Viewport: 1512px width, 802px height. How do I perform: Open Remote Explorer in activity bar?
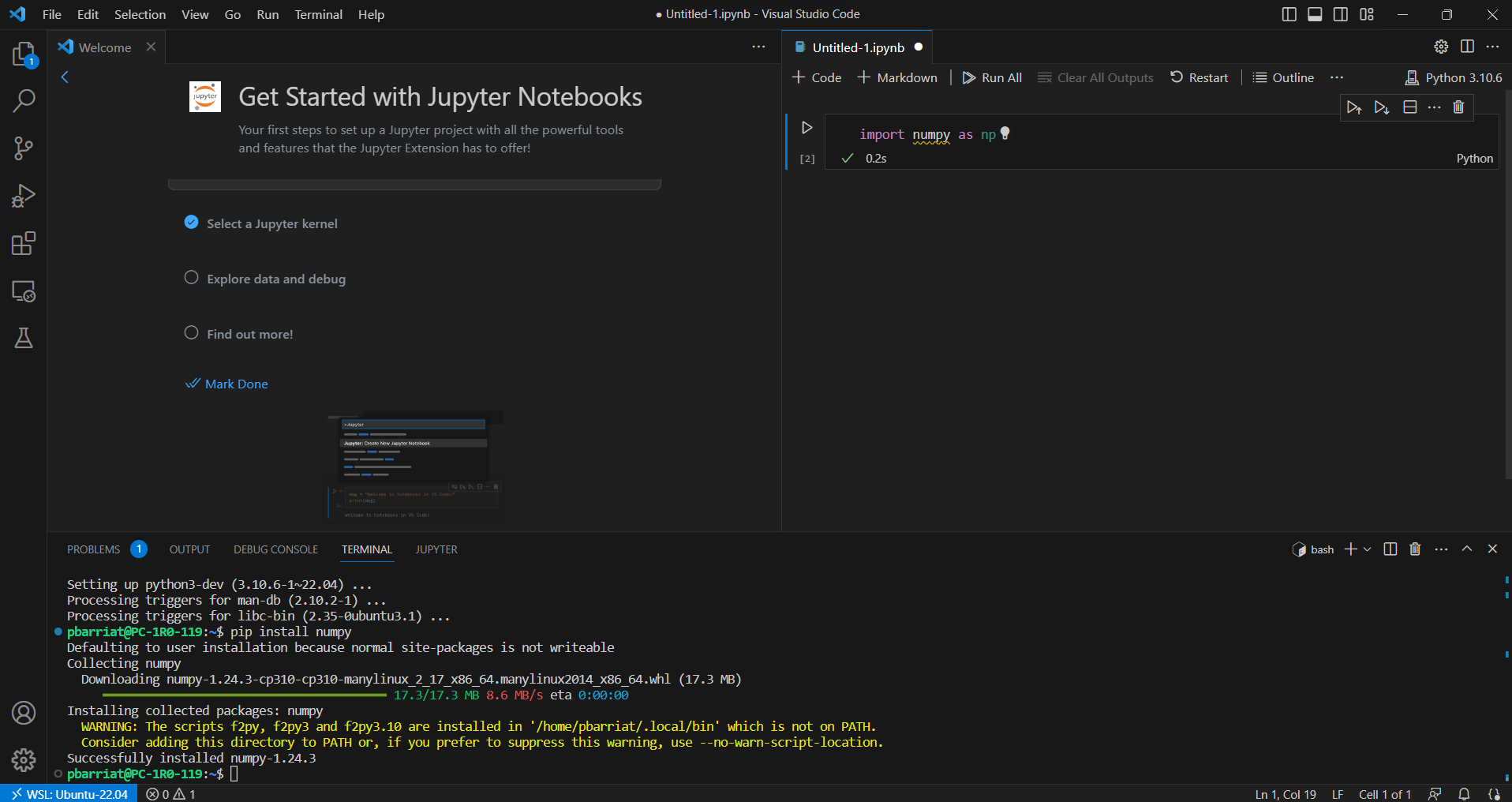tap(24, 291)
